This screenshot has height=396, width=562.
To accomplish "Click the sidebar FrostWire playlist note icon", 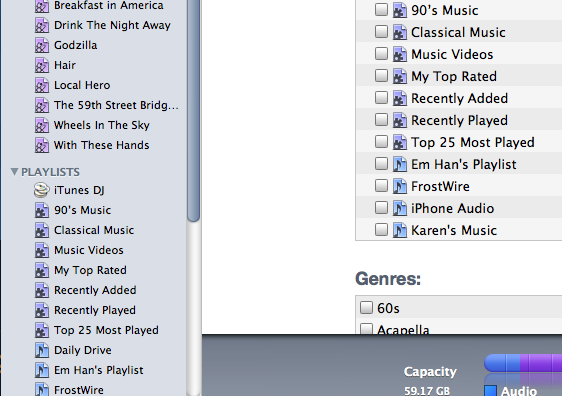I will click(42, 390).
